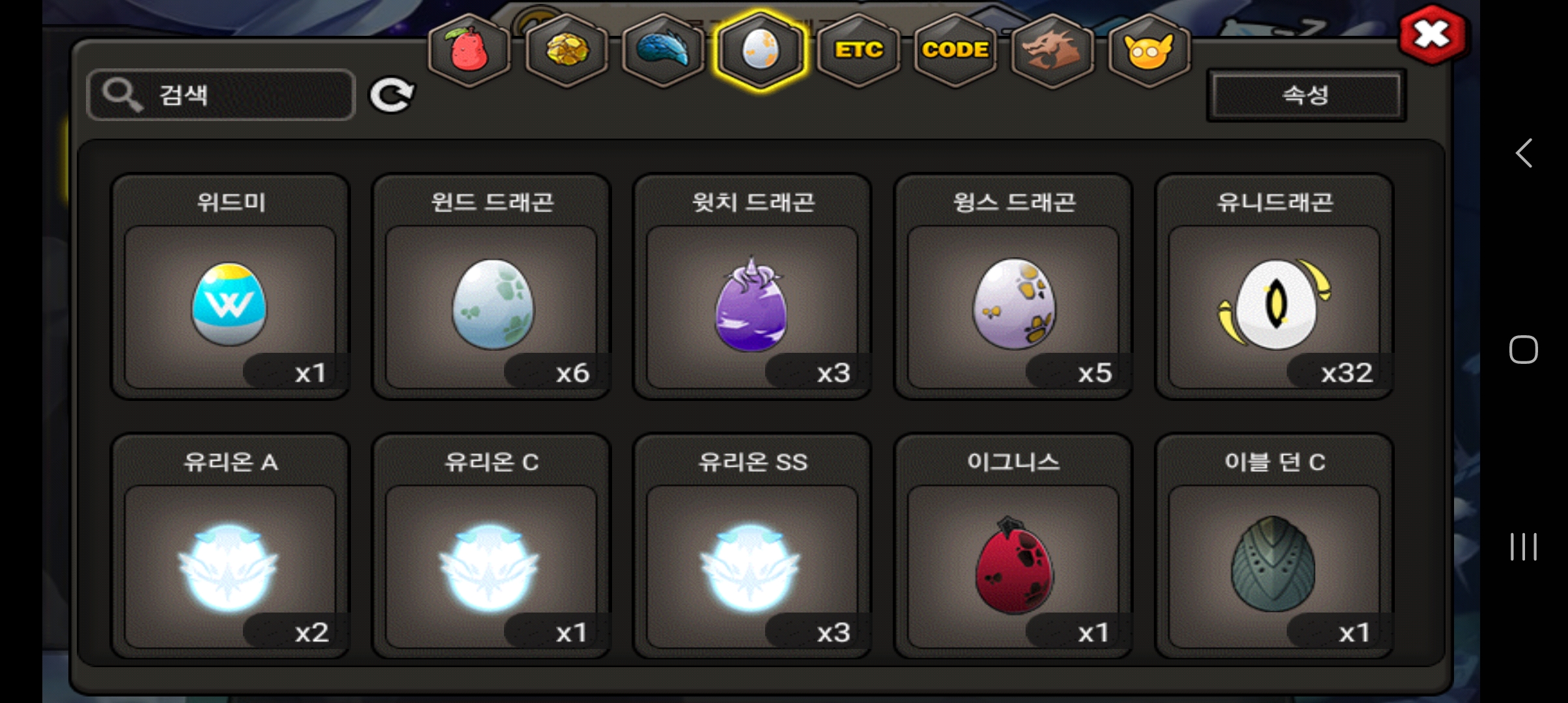Select the 이블 던 C egg
The width and height of the screenshot is (1568, 703).
point(1274,547)
